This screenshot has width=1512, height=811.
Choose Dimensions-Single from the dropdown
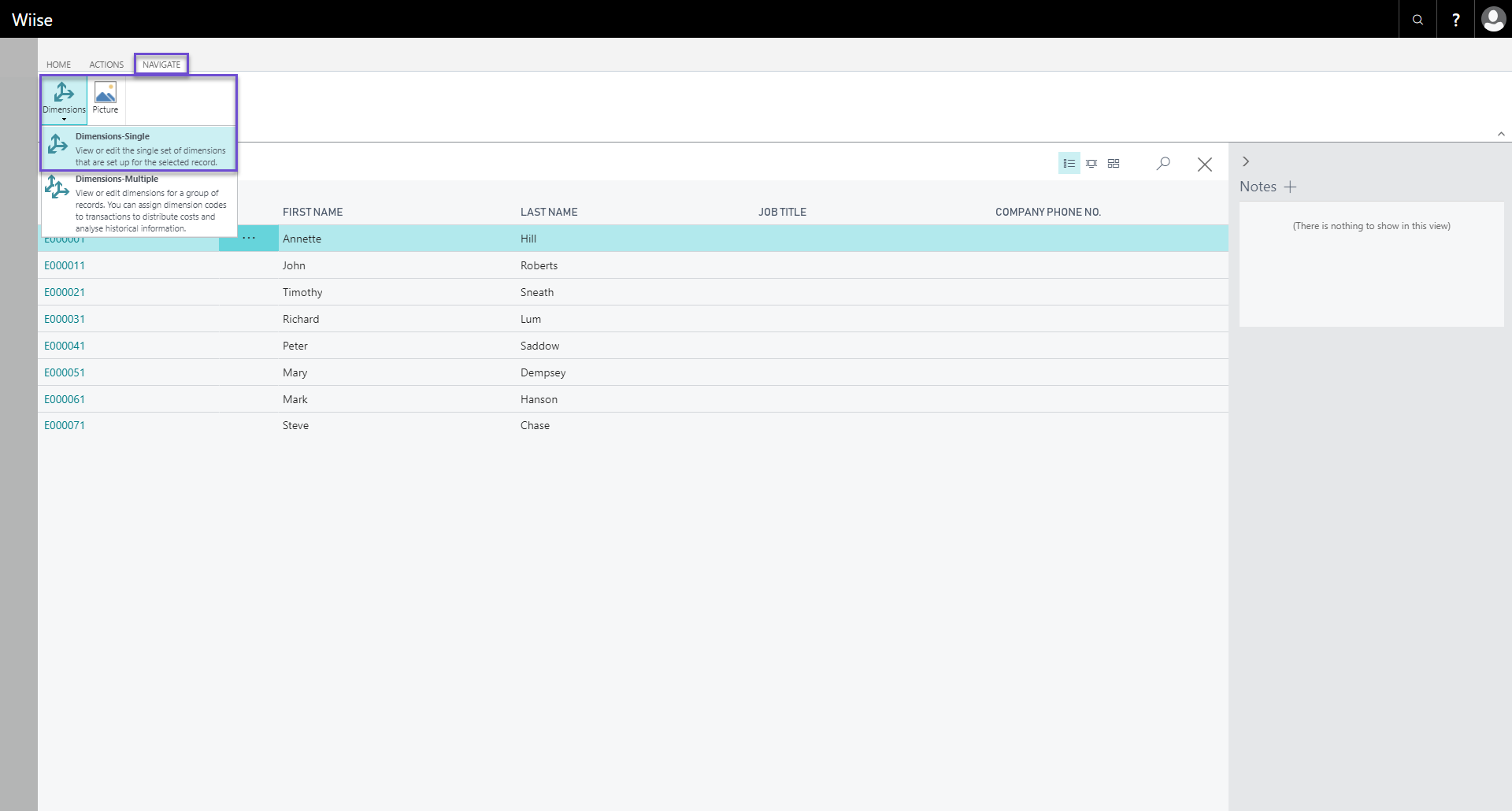coord(139,148)
